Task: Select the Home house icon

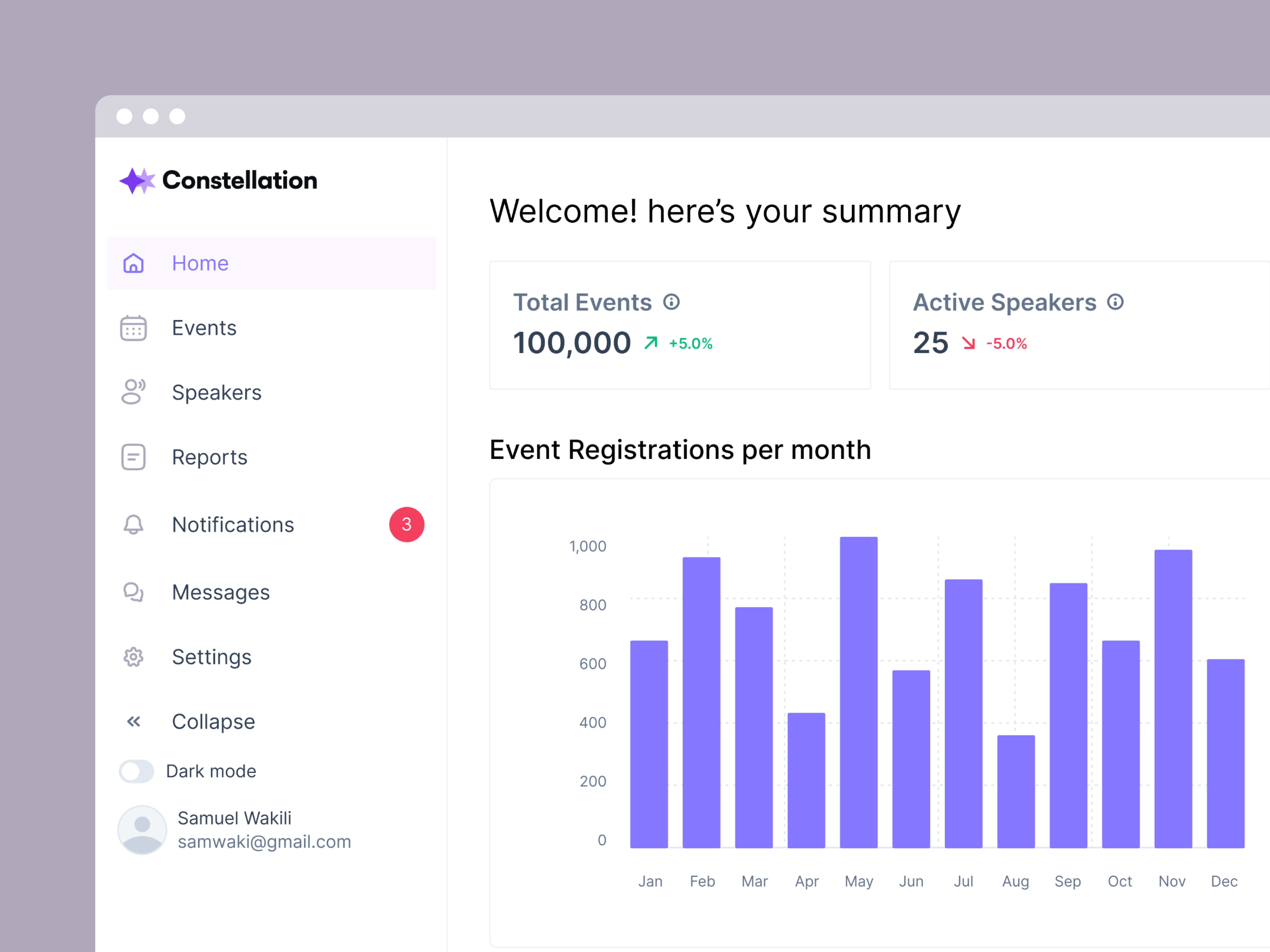Action: tap(133, 263)
